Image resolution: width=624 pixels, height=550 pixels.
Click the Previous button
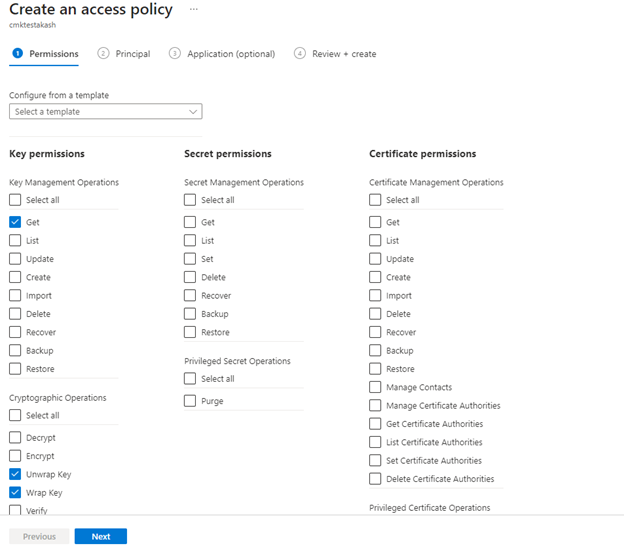click(39, 536)
